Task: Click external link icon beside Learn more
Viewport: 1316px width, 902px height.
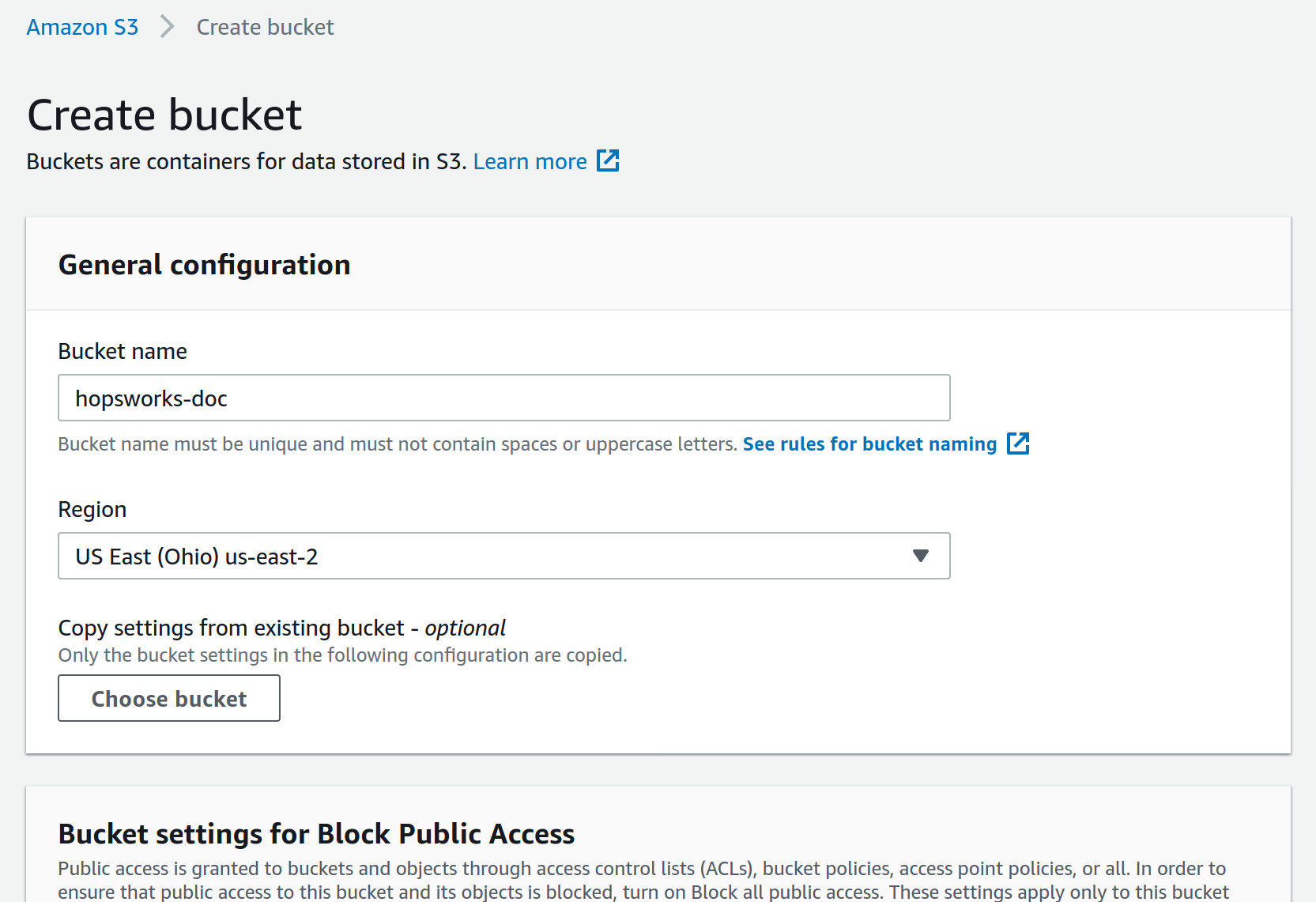Action: click(x=608, y=160)
